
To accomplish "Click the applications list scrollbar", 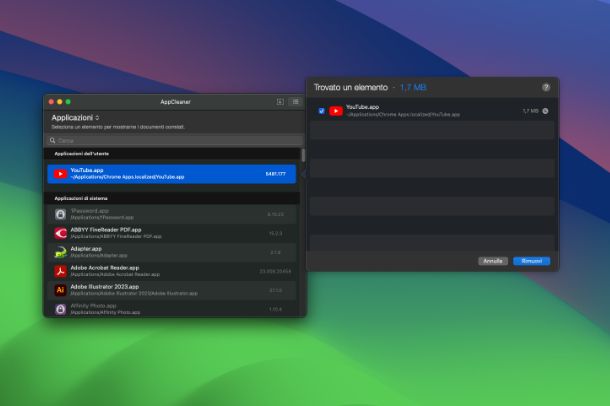I will click(303, 155).
